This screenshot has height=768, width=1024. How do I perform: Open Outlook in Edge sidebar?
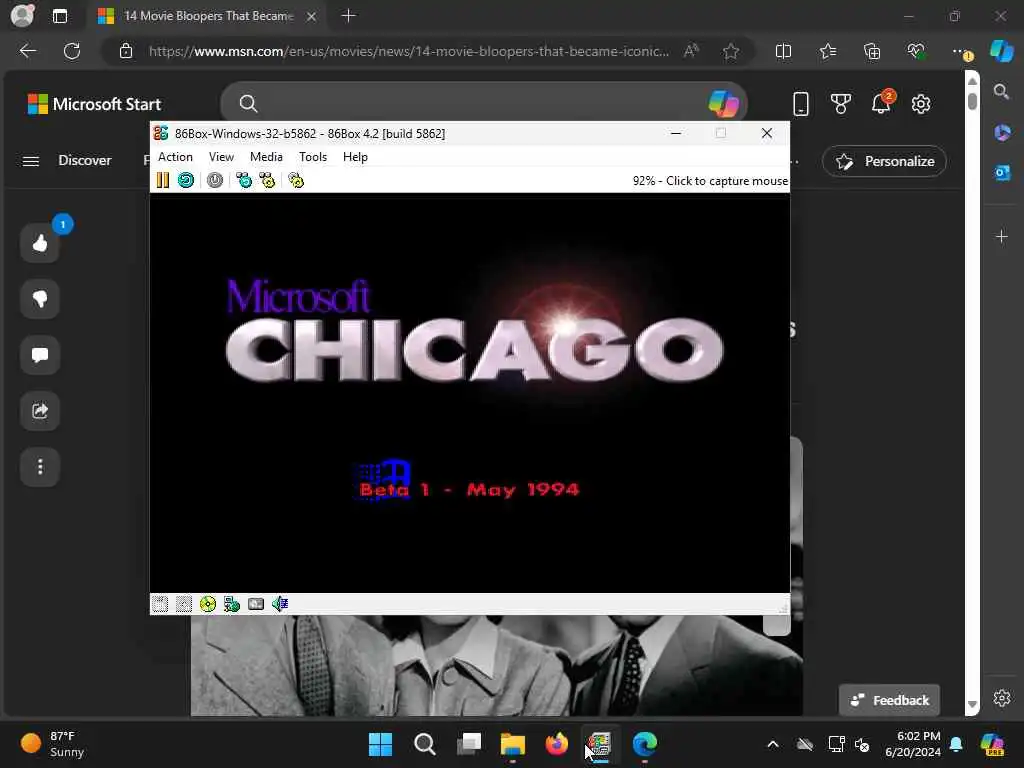(x=1002, y=173)
